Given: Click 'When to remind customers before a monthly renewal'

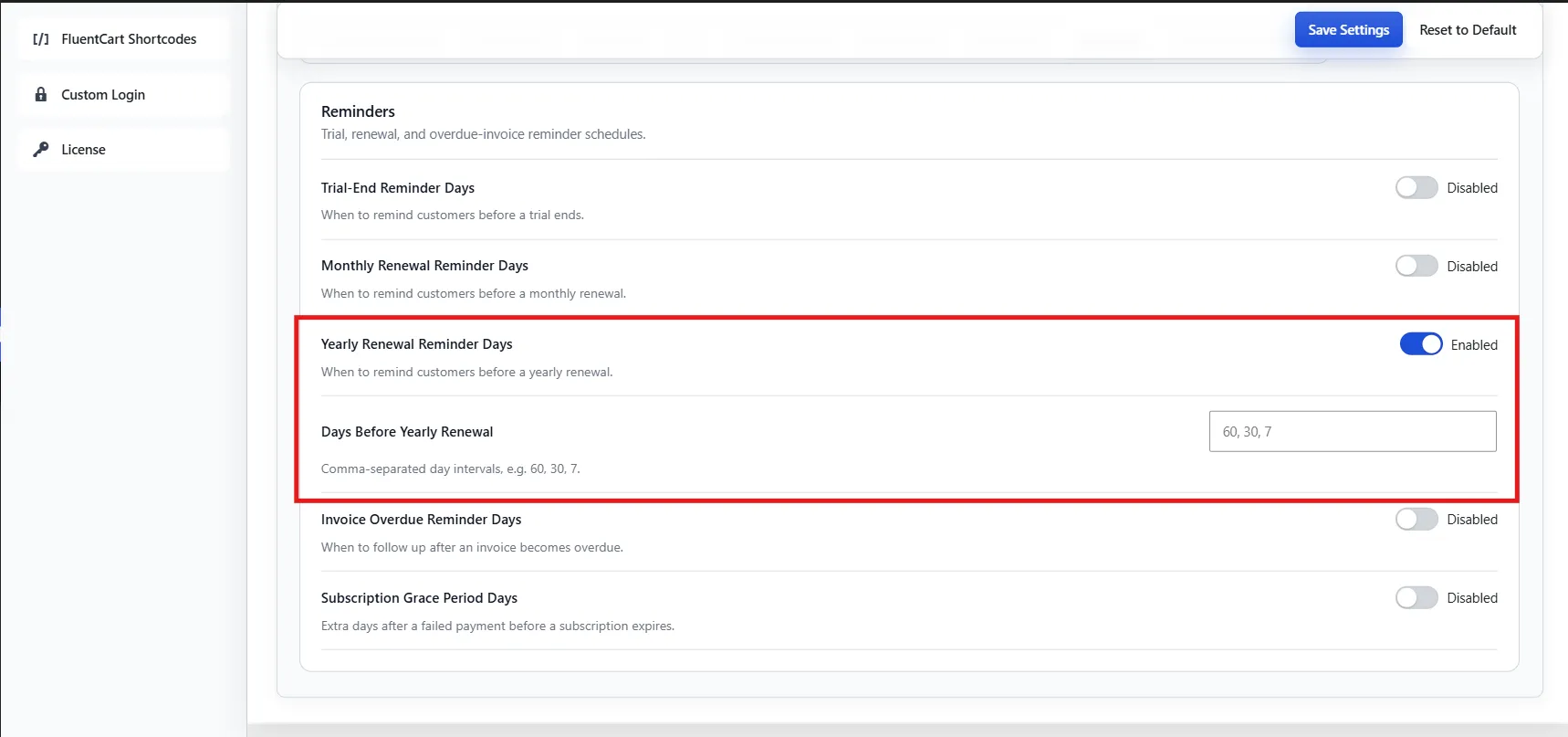Looking at the screenshot, I should click(x=473, y=293).
